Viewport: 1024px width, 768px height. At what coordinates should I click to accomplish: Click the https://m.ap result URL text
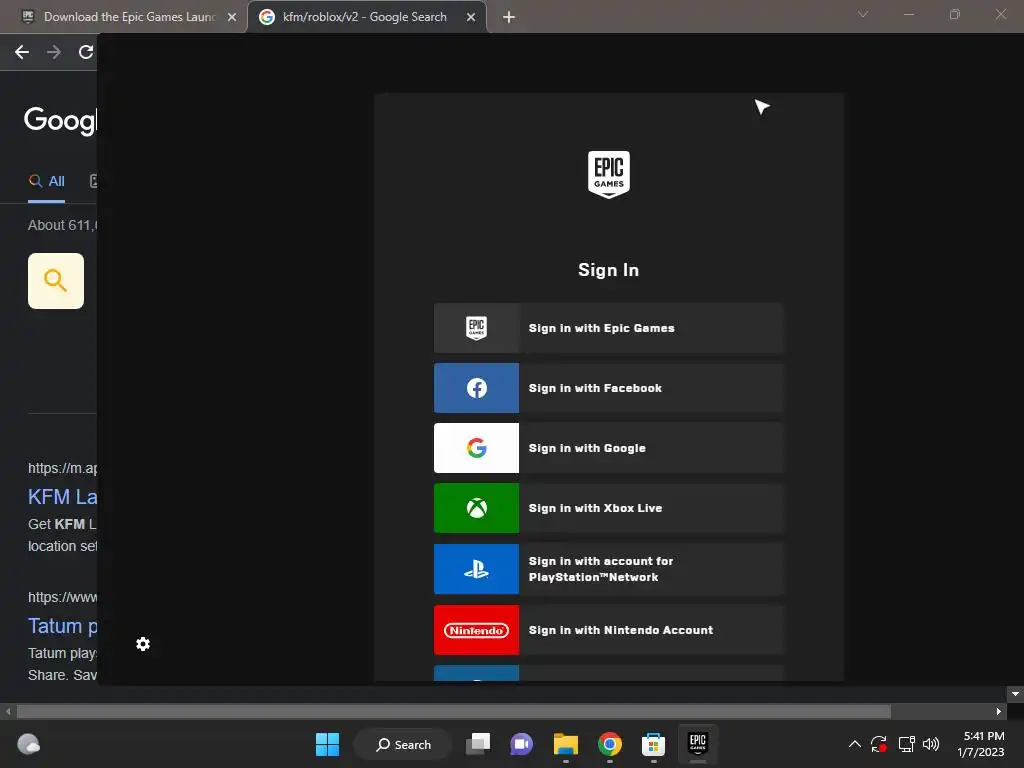62,468
